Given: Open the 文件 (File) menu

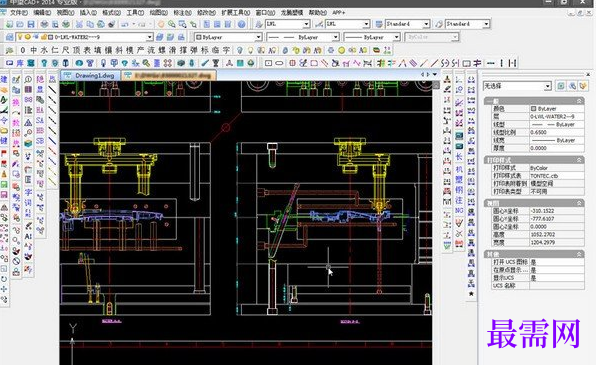Looking at the screenshot, I should tap(19, 13).
